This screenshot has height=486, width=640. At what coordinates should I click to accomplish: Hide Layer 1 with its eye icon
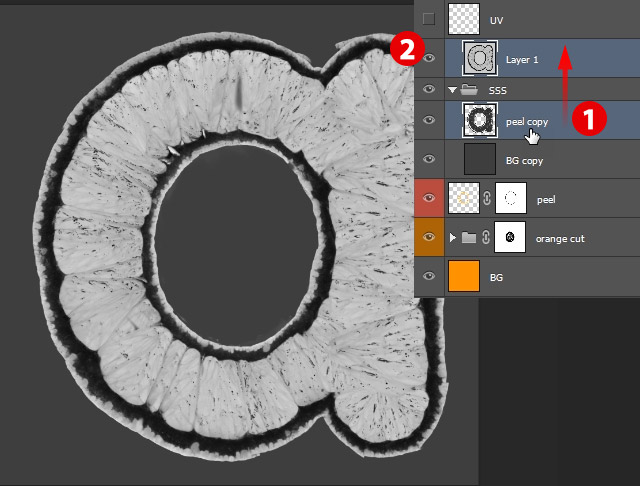429,58
